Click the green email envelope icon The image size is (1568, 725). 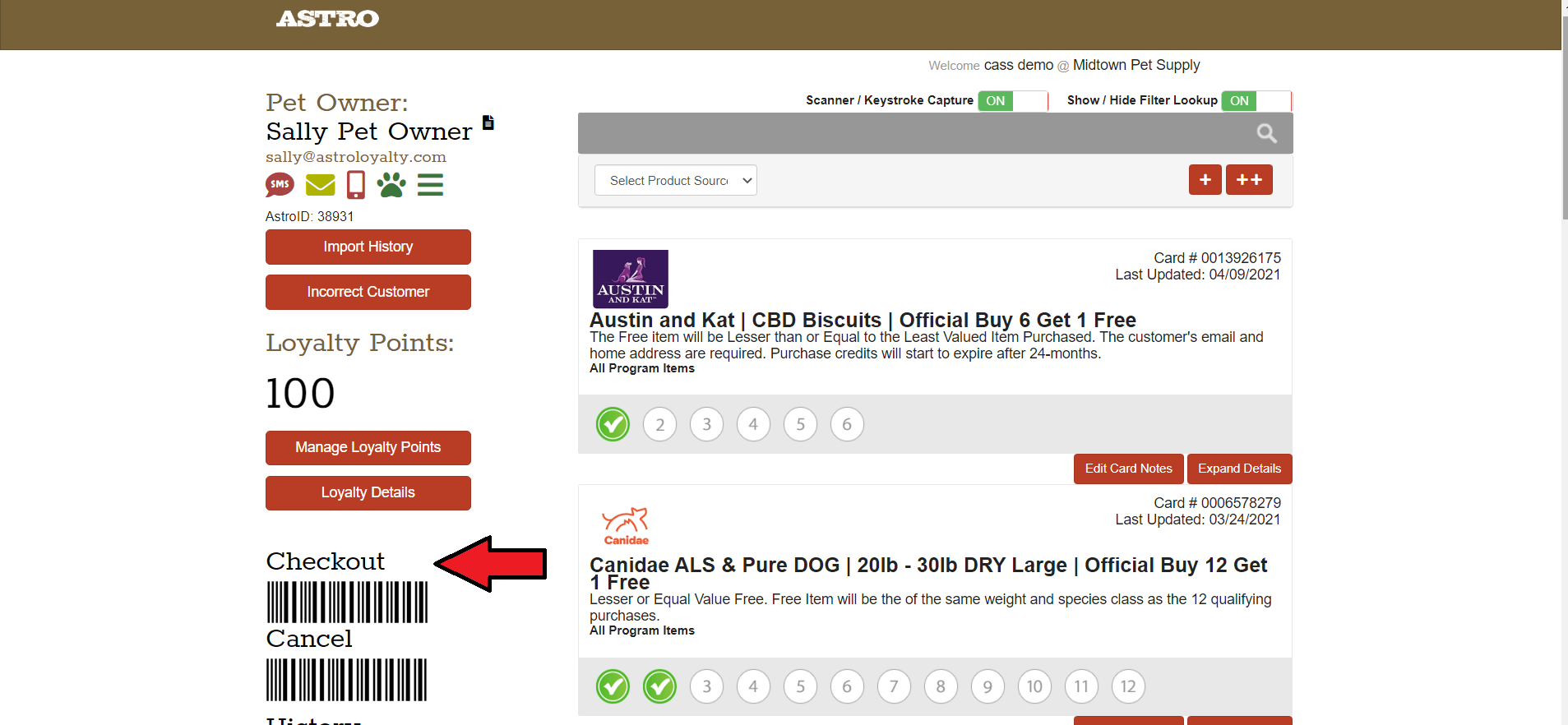pos(320,185)
